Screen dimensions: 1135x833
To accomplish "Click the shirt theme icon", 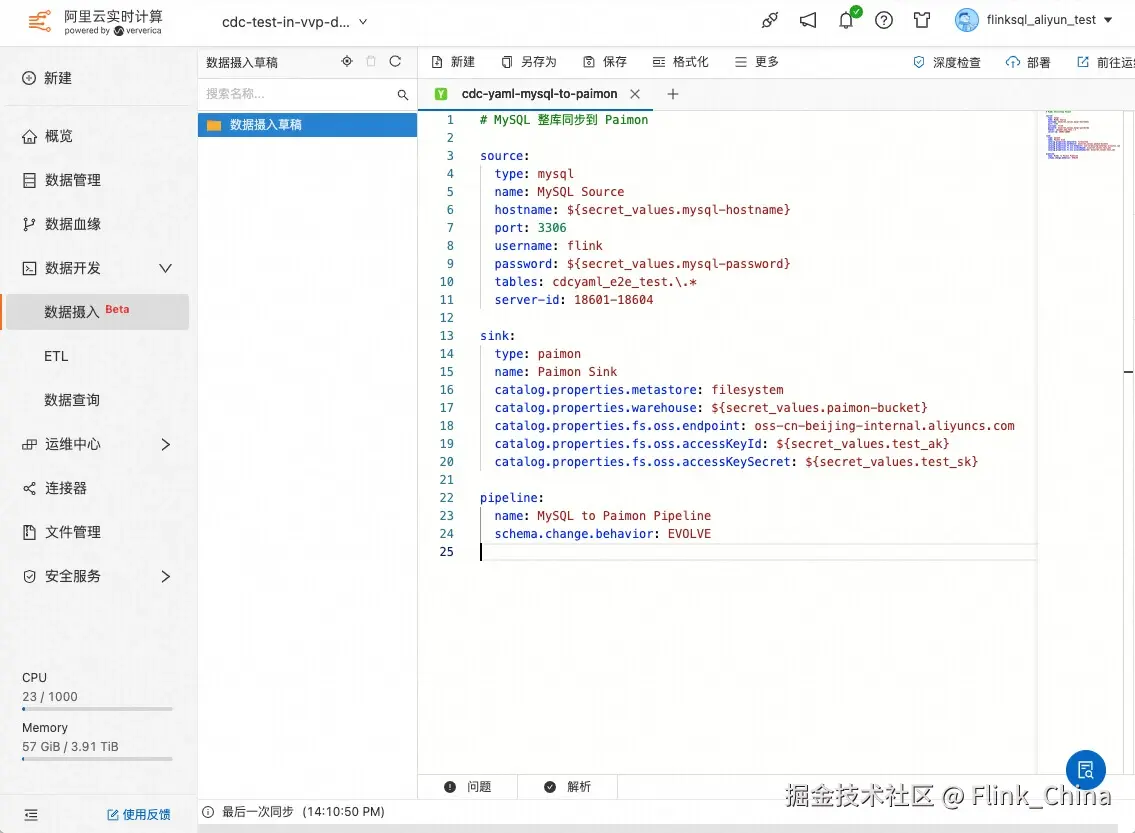I will (x=921, y=20).
